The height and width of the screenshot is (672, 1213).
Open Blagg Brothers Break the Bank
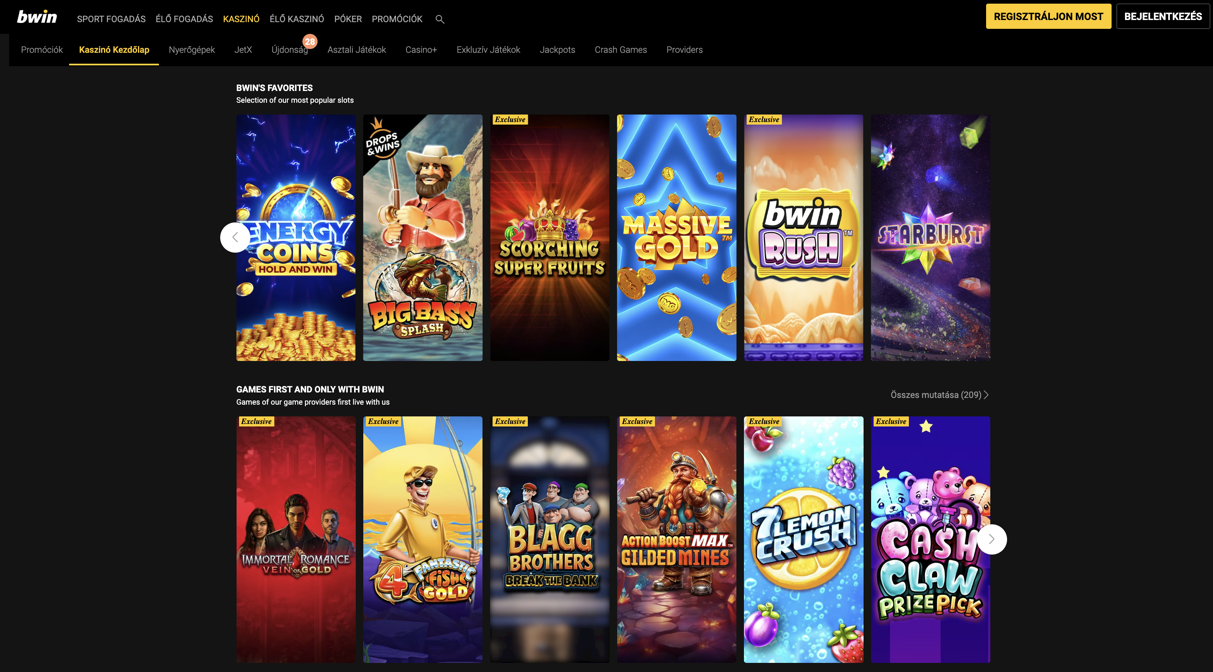tap(550, 540)
